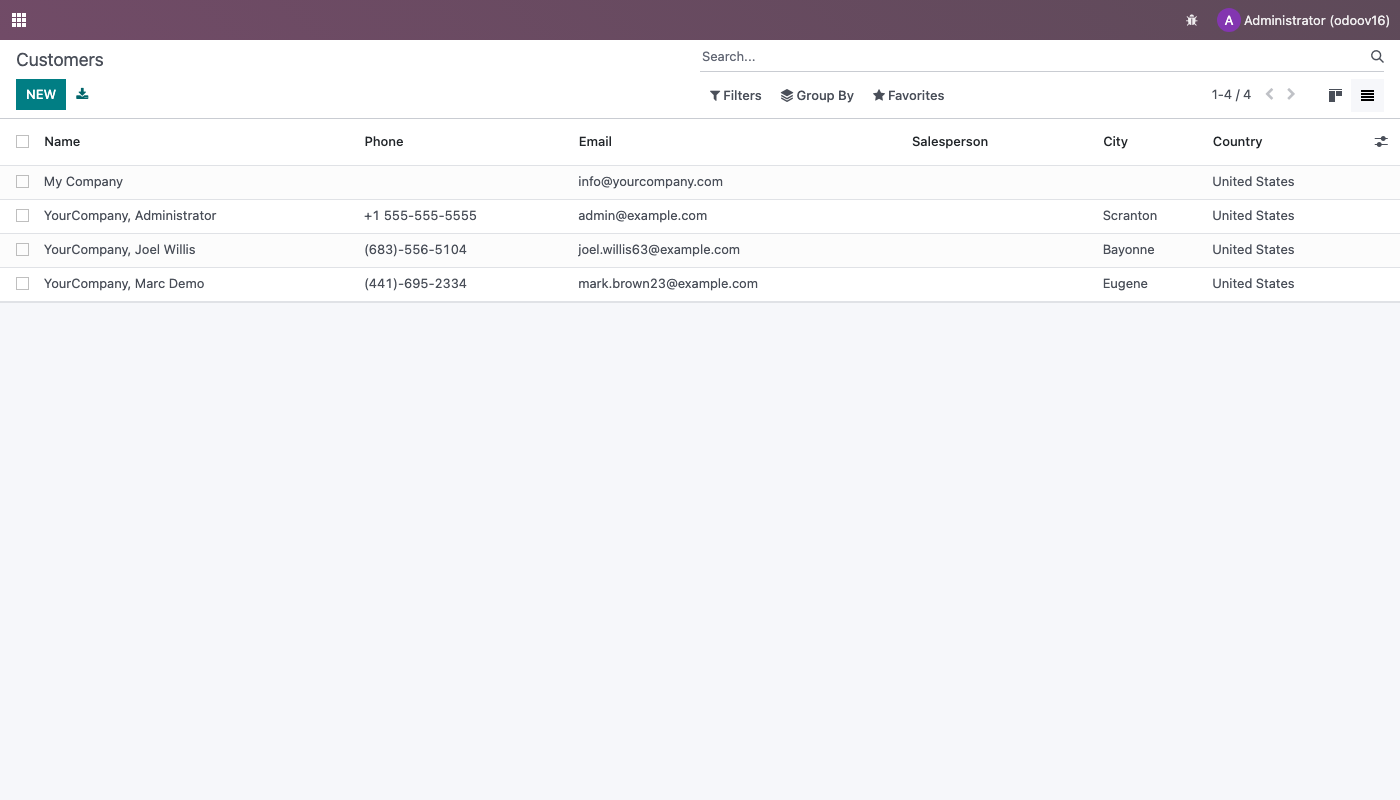The image size is (1400, 800).
Task: Click the NEW button
Action: pos(41,94)
